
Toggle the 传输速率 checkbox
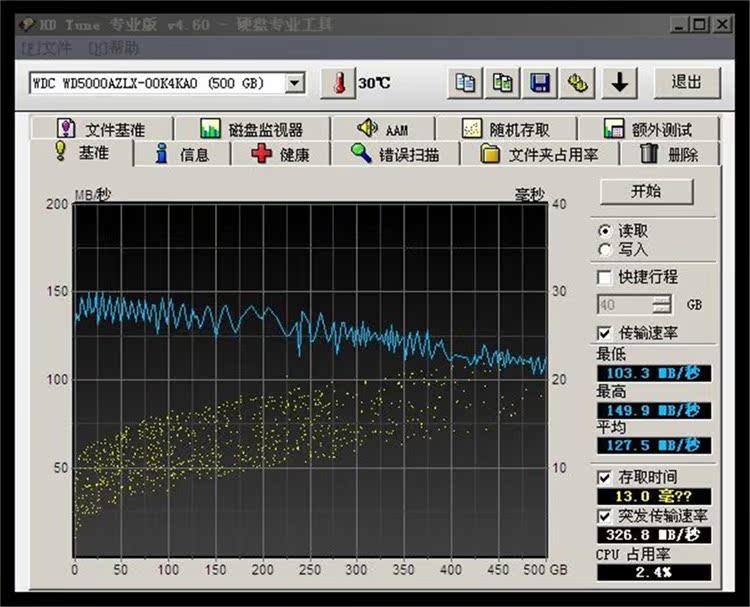point(604,332)
